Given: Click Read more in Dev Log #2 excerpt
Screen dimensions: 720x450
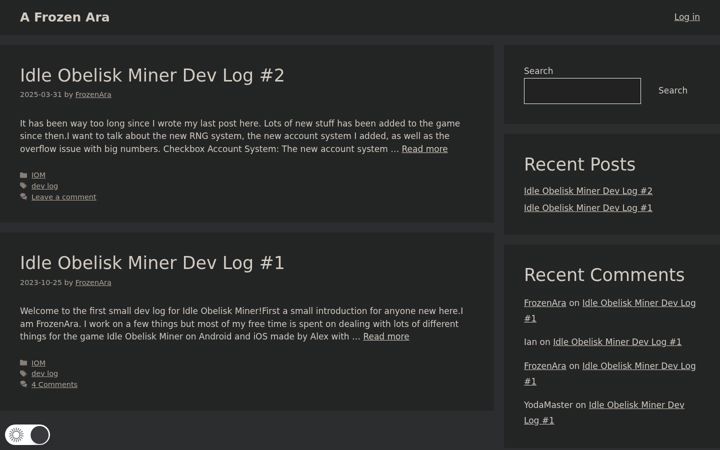Looking at the screenshot, I should point(425,149).
